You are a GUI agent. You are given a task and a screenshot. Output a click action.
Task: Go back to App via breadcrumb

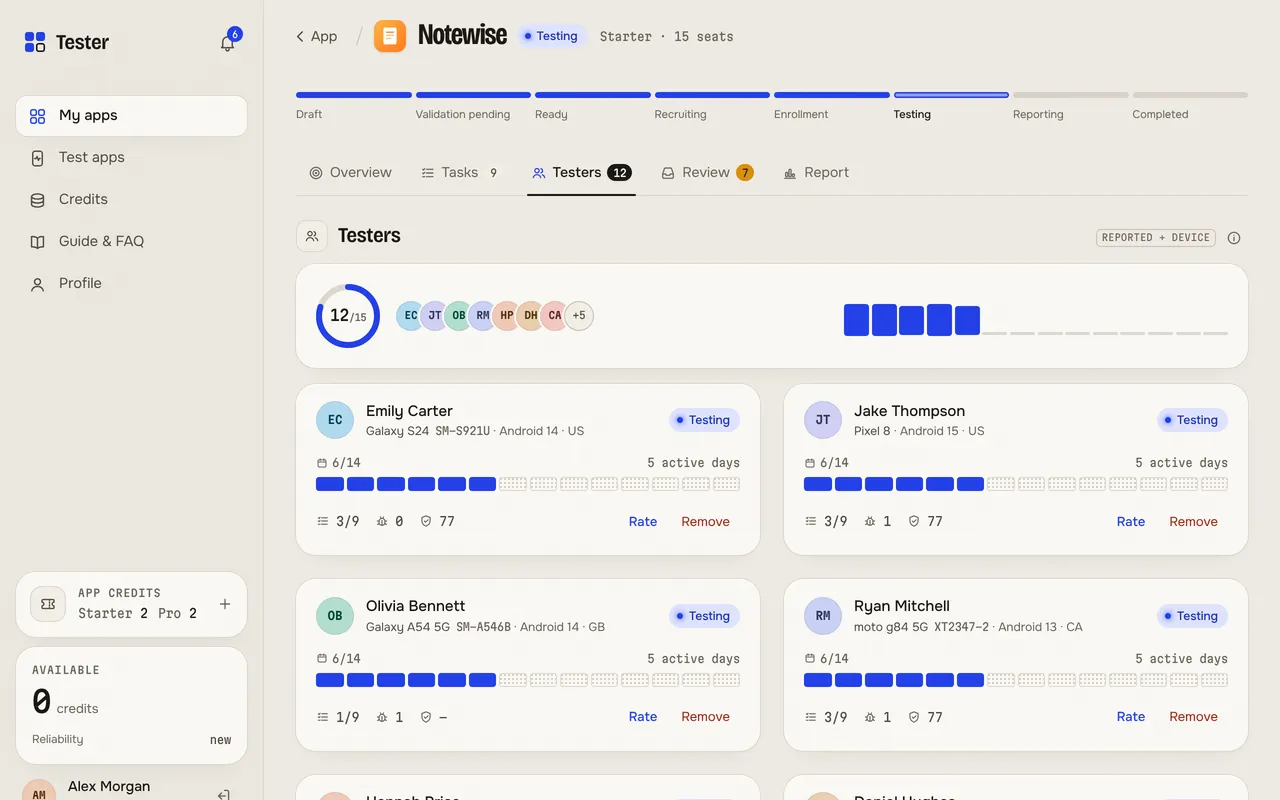pos(316,36)
